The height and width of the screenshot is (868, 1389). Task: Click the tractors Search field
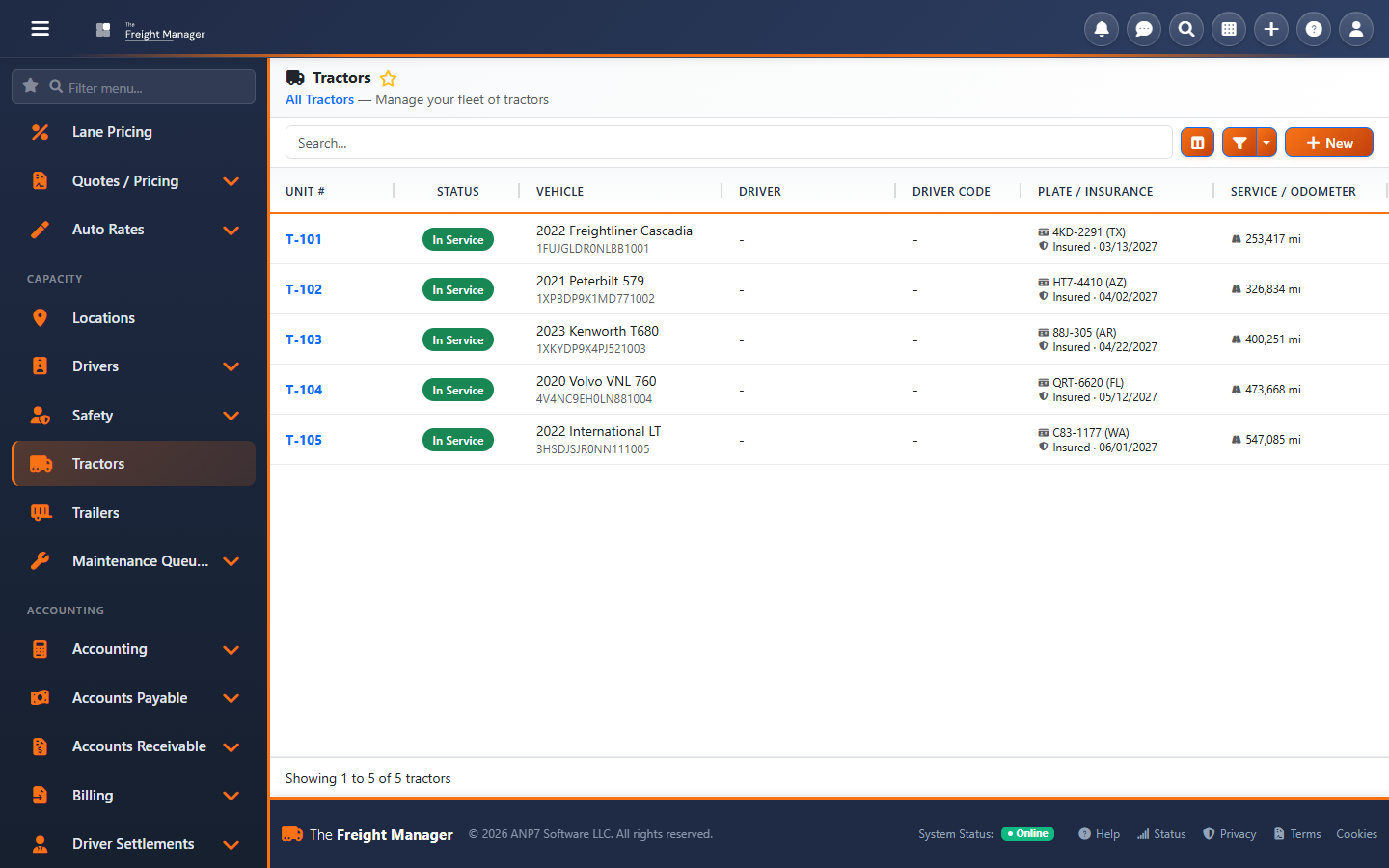(x=728, y=143)
